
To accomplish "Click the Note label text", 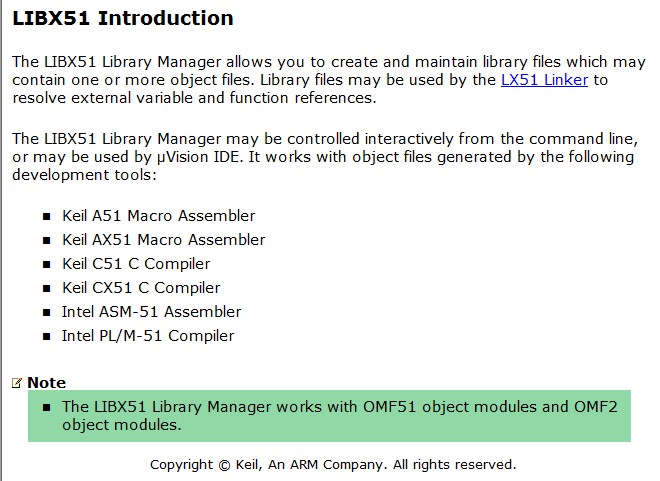I will pyautogui.click(x=46, y=383).
